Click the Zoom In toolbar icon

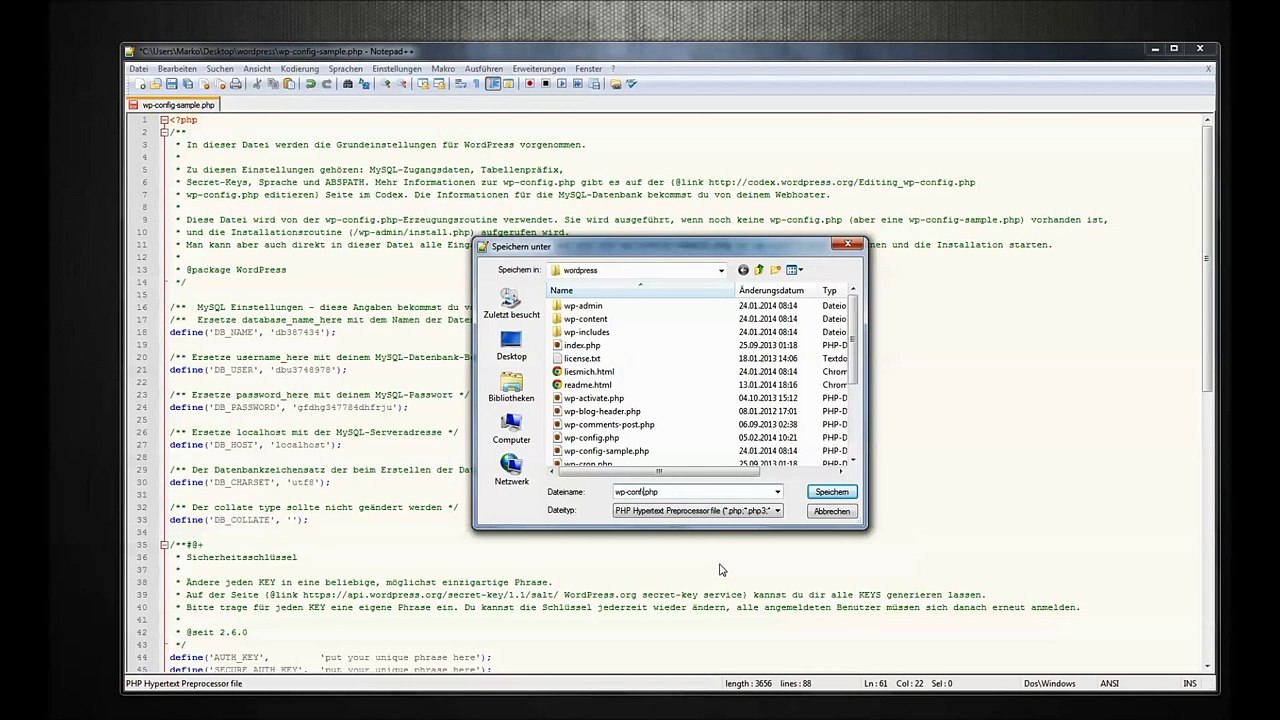click(x=386, y=84)
